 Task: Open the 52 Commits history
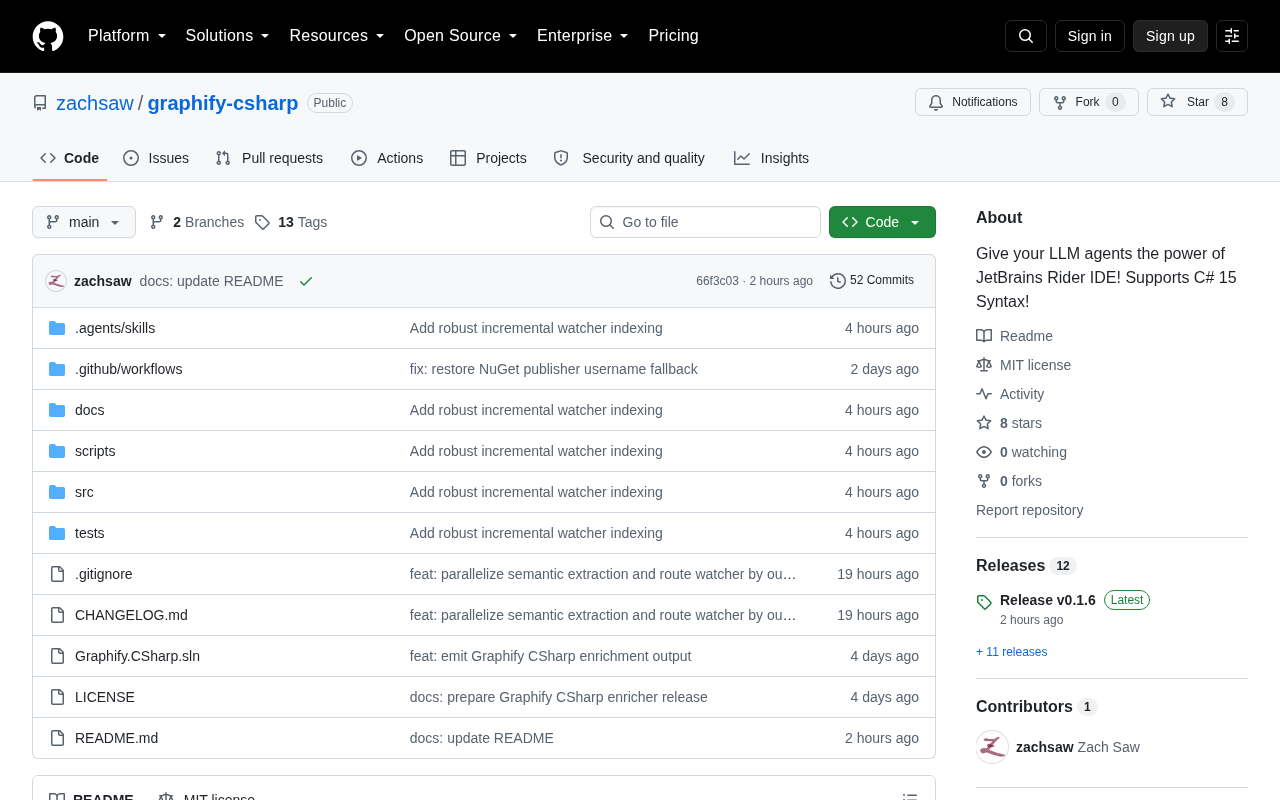coord(872,281)
